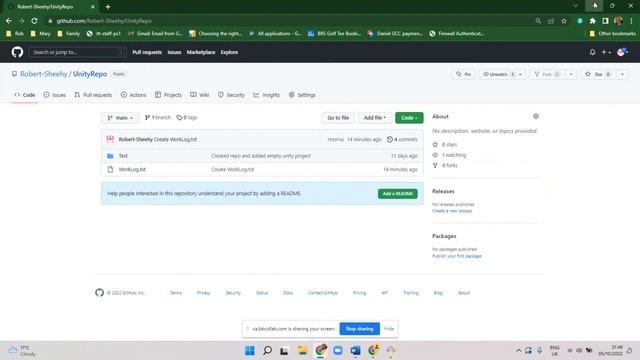Star the repository
Image resolution: width=640 pixels, height=360 pixels.
point(598,74)
